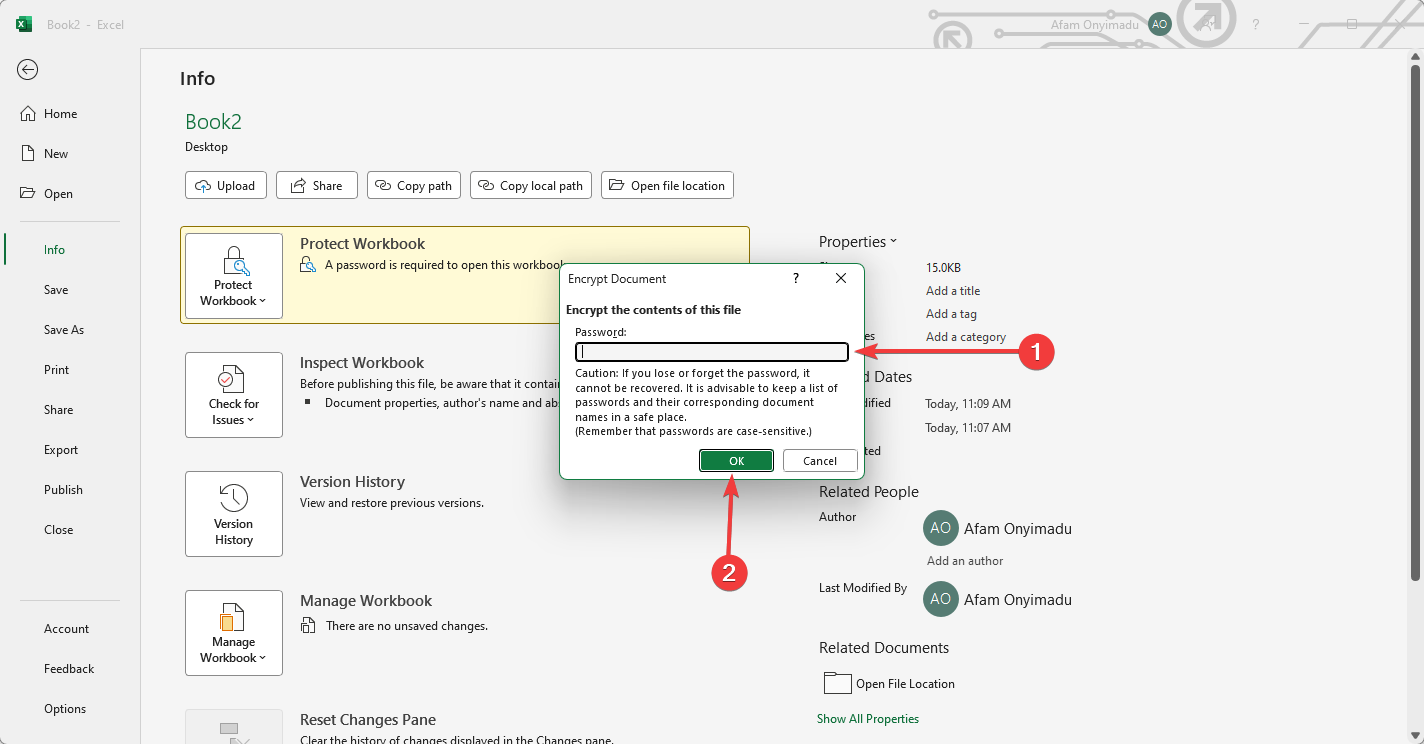Click the dialog text Encrypt the contents of this file
The image size is (1424, 744).
(653, 310)
